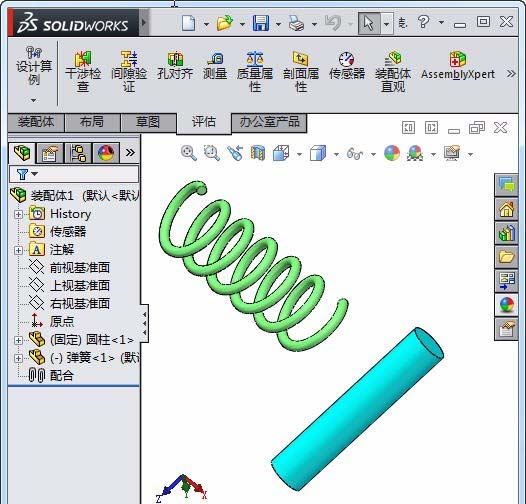Open File Explorer folder in task pane
Screen dimensions: 526x504
tap(506, 257)
